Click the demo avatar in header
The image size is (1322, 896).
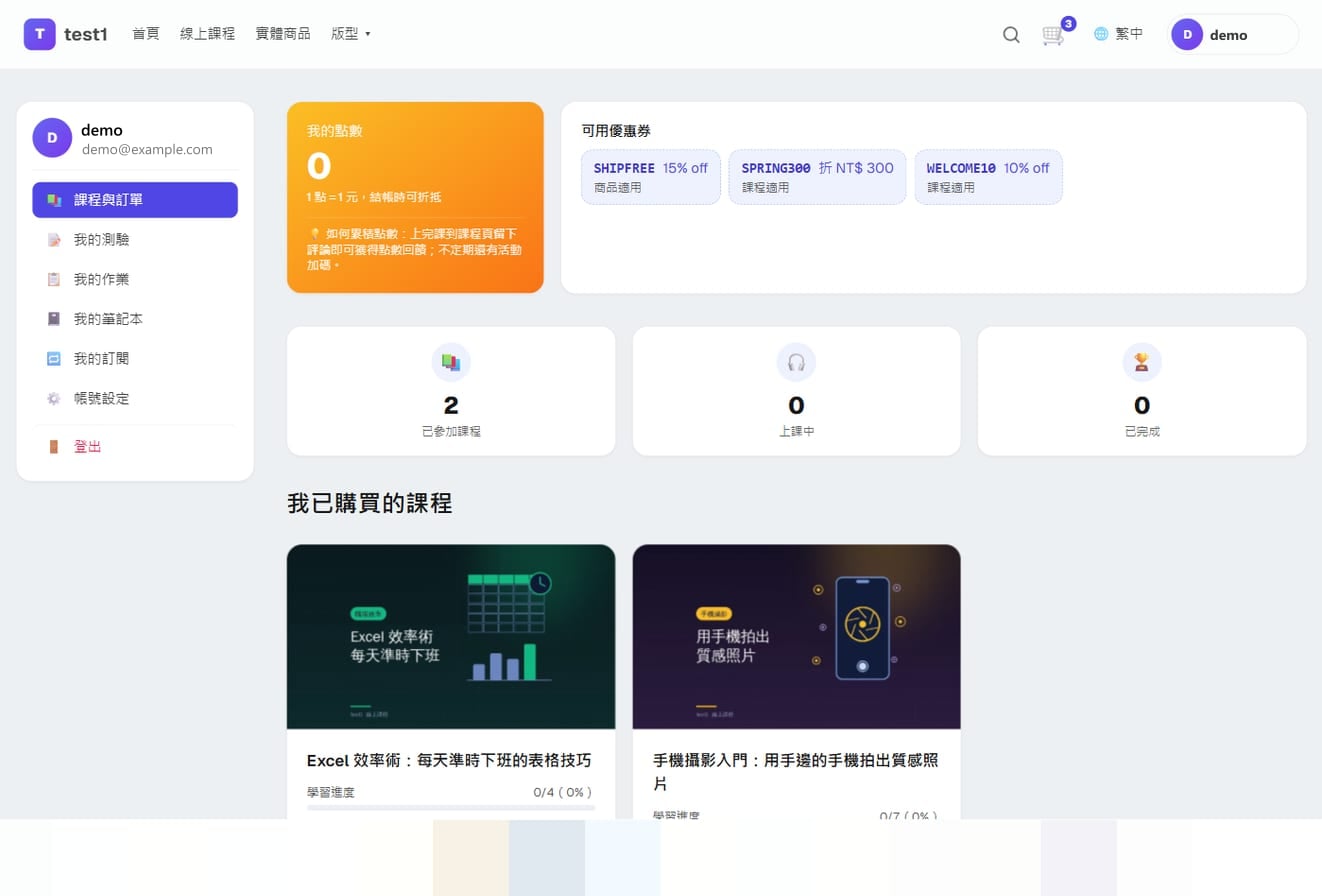point(1187,34)
